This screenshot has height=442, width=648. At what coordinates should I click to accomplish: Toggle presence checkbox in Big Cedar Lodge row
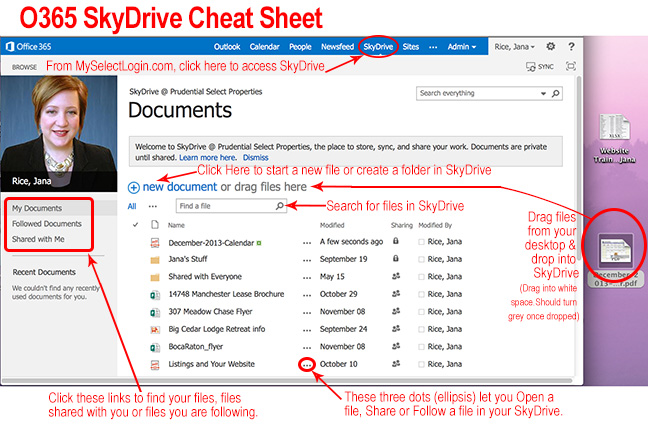click(x=421, y=330)
